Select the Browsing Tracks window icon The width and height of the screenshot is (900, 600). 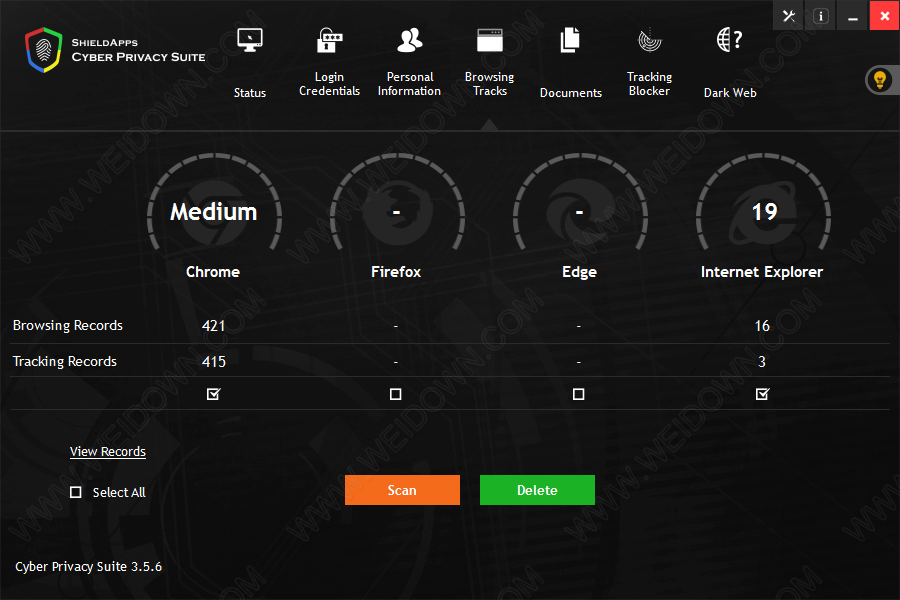pos(490,40)
